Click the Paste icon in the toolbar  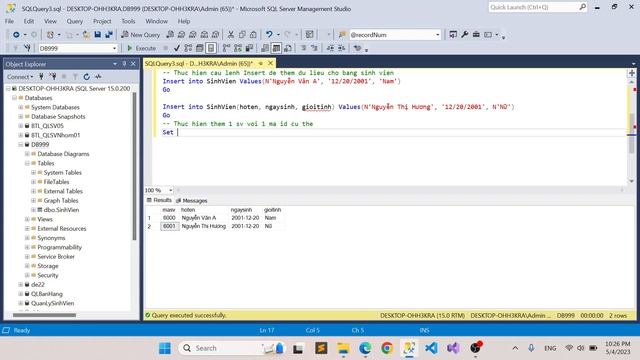tap(253, 35)
